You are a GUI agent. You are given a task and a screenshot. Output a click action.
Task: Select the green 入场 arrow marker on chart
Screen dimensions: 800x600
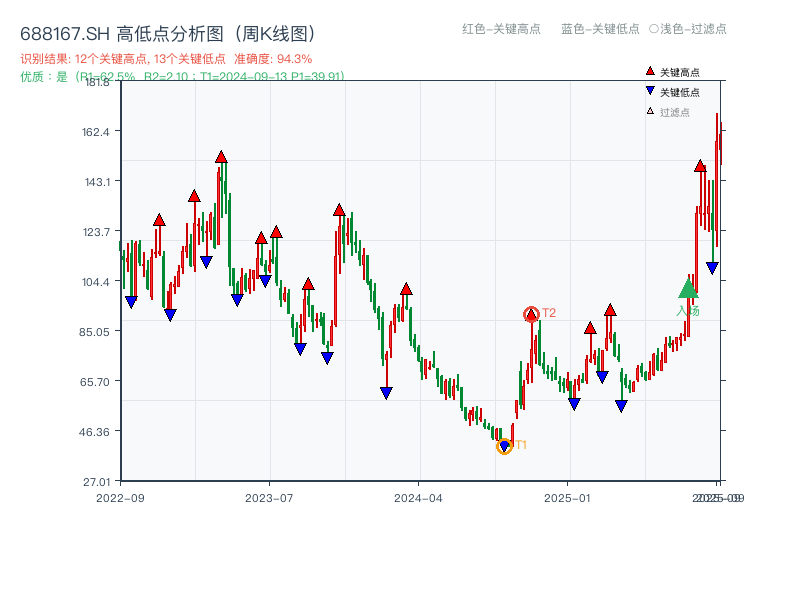pos(688,290)
